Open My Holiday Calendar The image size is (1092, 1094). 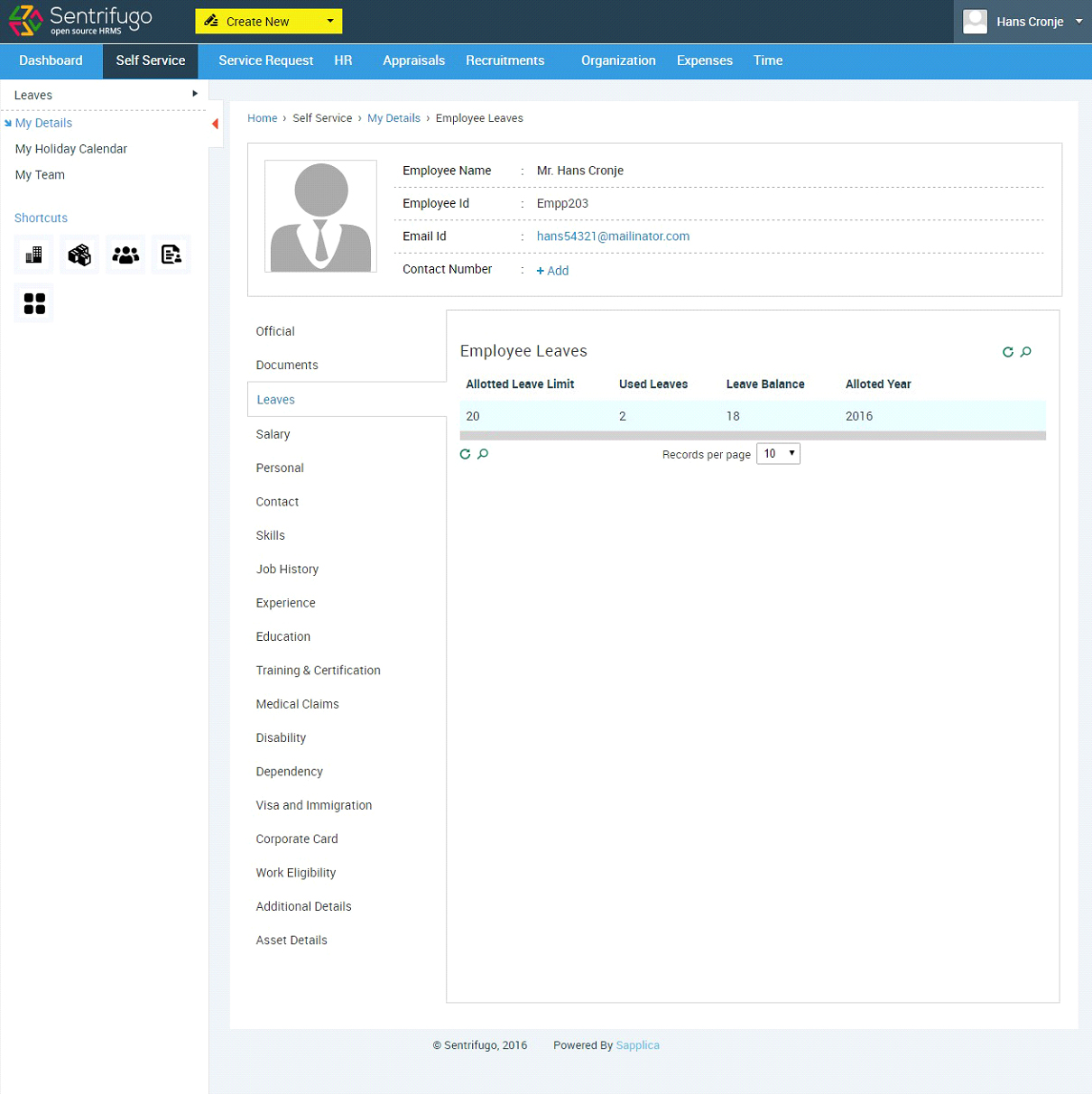(x=71, y=149)
